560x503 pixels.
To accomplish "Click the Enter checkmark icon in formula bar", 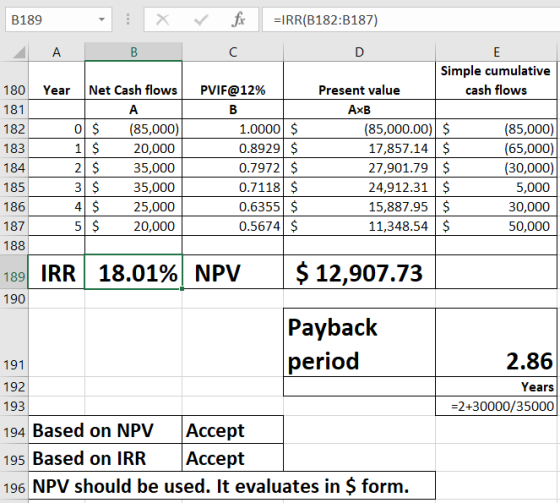I will tap(201, 20).
